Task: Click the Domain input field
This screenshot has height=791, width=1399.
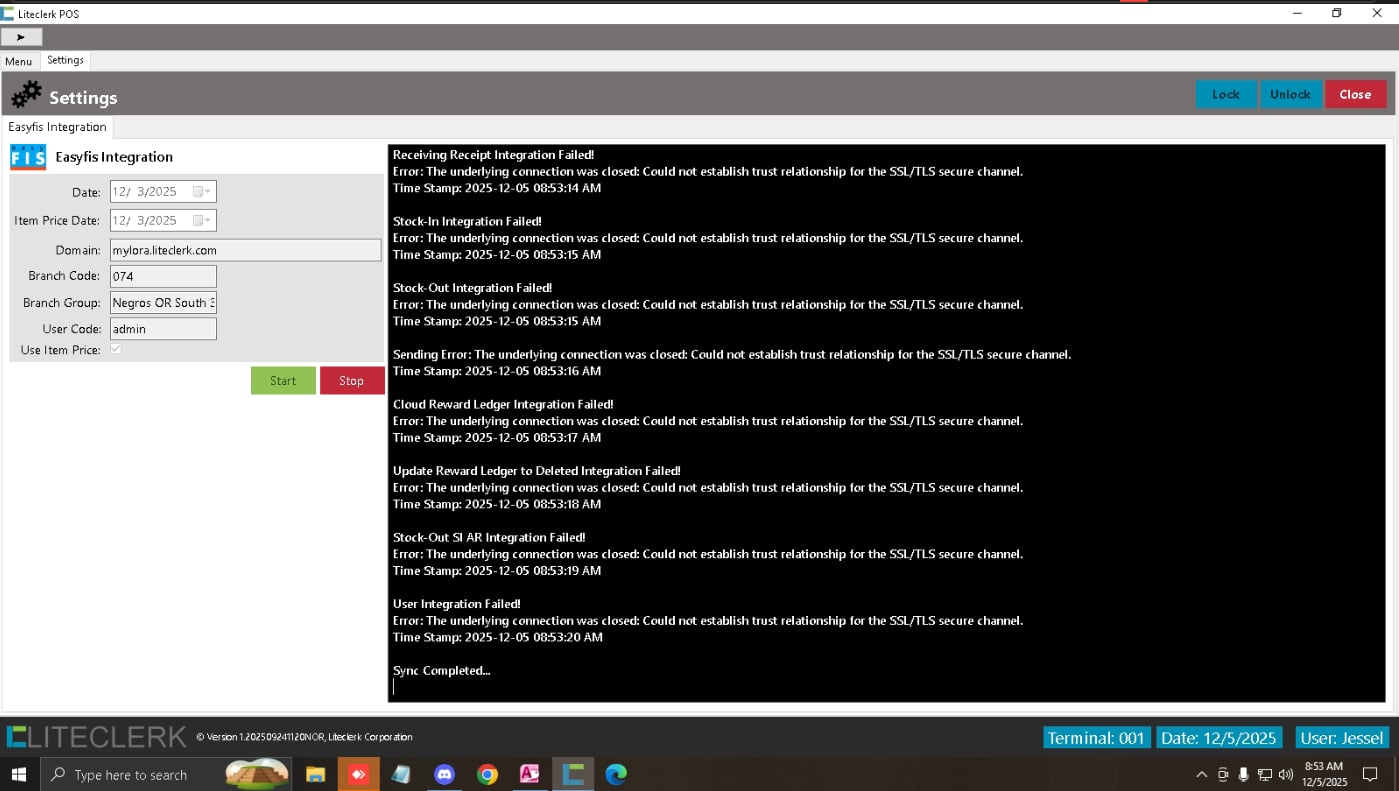Action: 245,250
